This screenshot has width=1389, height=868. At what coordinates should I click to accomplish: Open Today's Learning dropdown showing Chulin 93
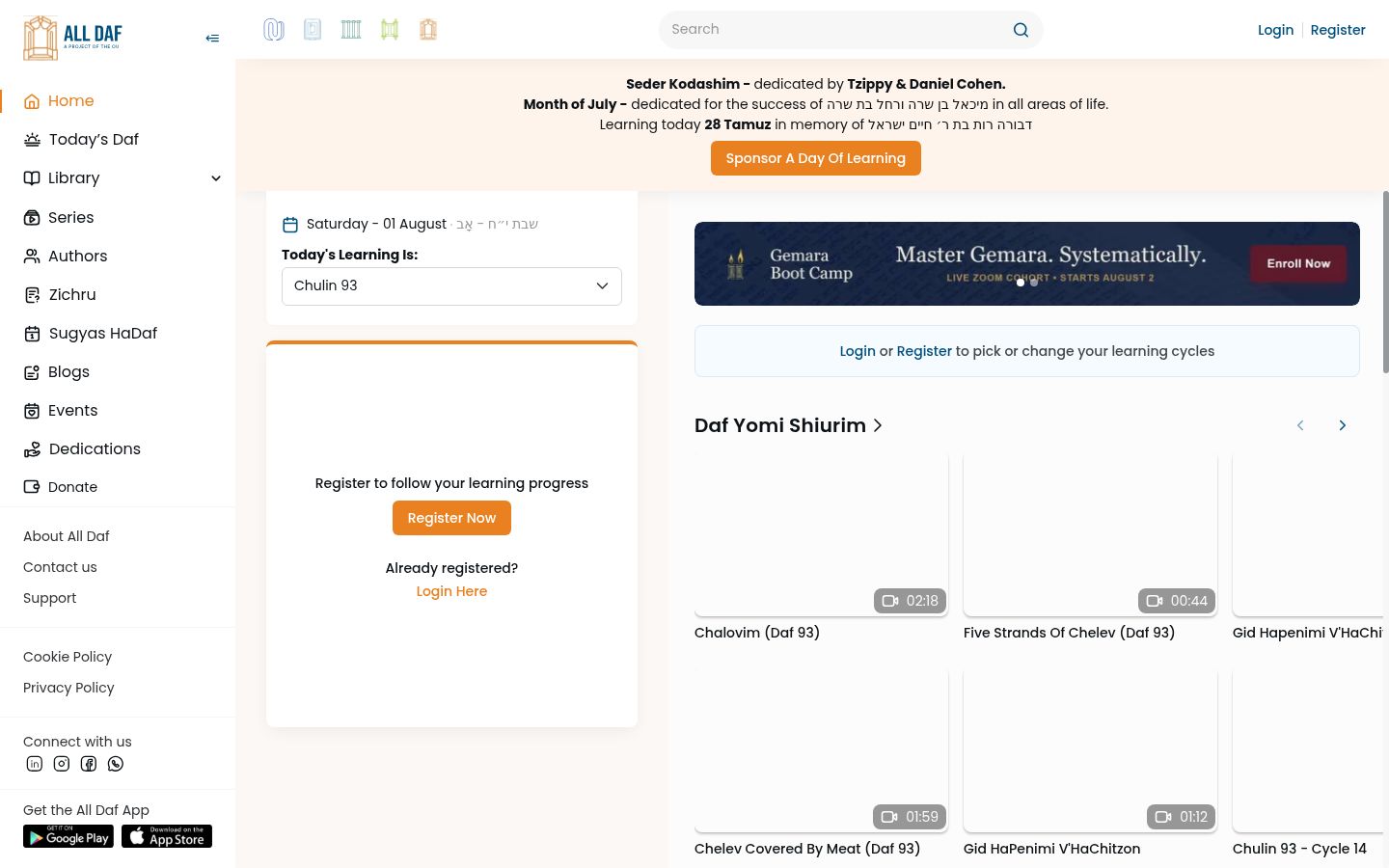451,286
